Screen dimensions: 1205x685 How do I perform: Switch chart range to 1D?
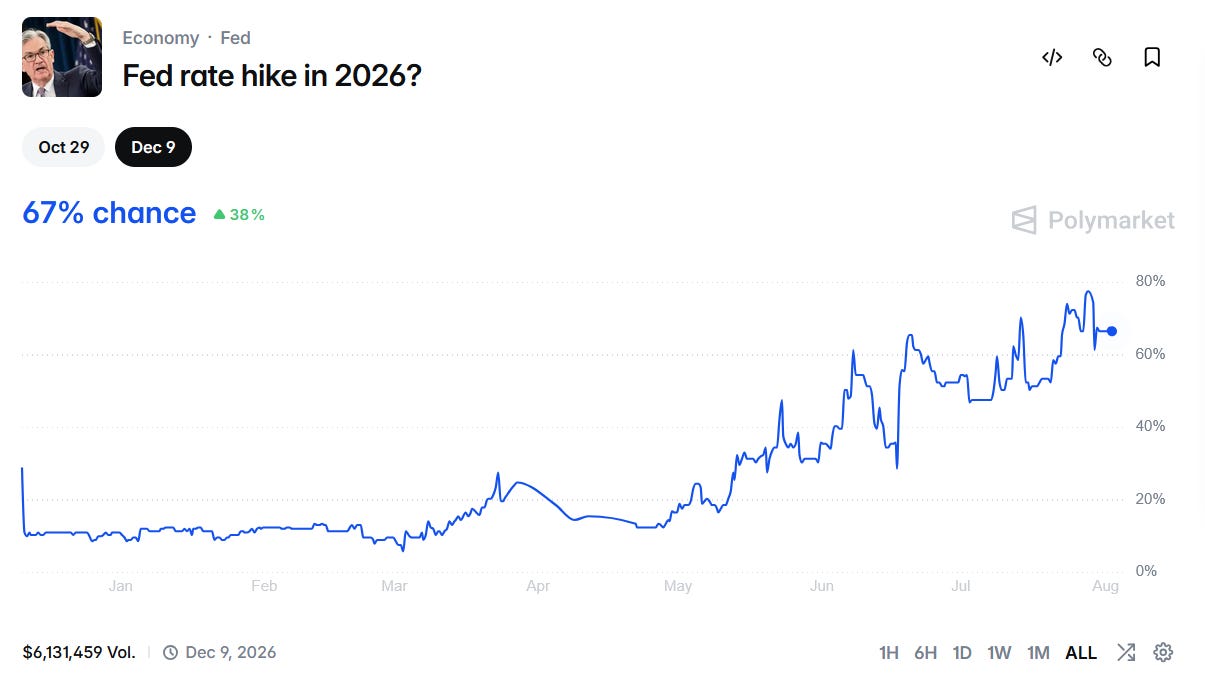point(962,653)
